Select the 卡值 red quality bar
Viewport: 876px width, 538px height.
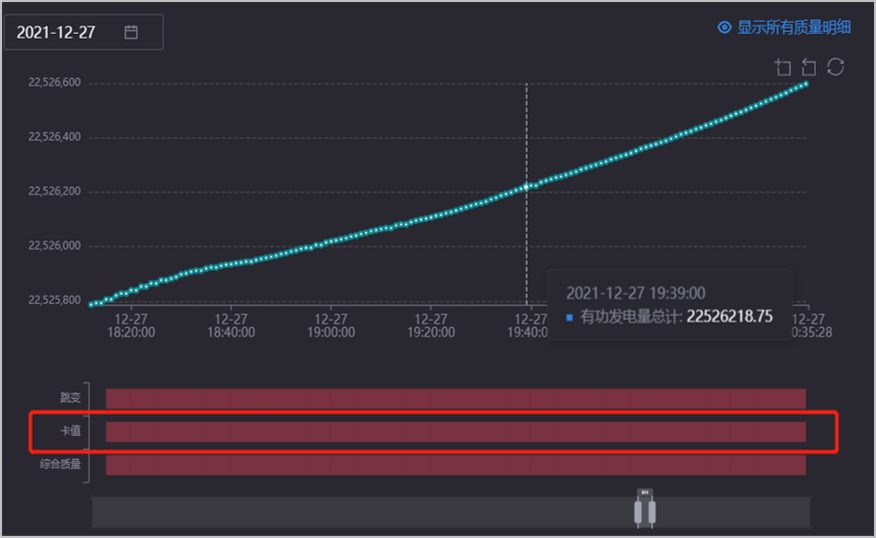point(455,432)
